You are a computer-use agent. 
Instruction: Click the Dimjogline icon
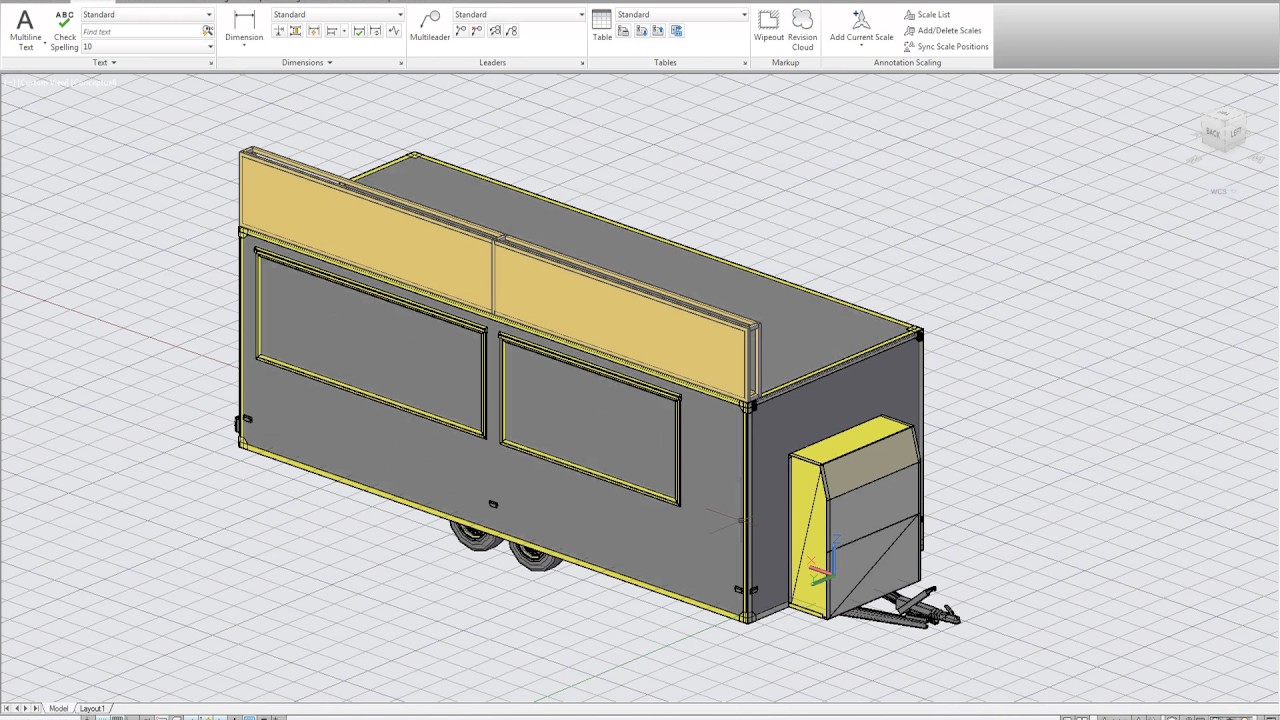393,31
